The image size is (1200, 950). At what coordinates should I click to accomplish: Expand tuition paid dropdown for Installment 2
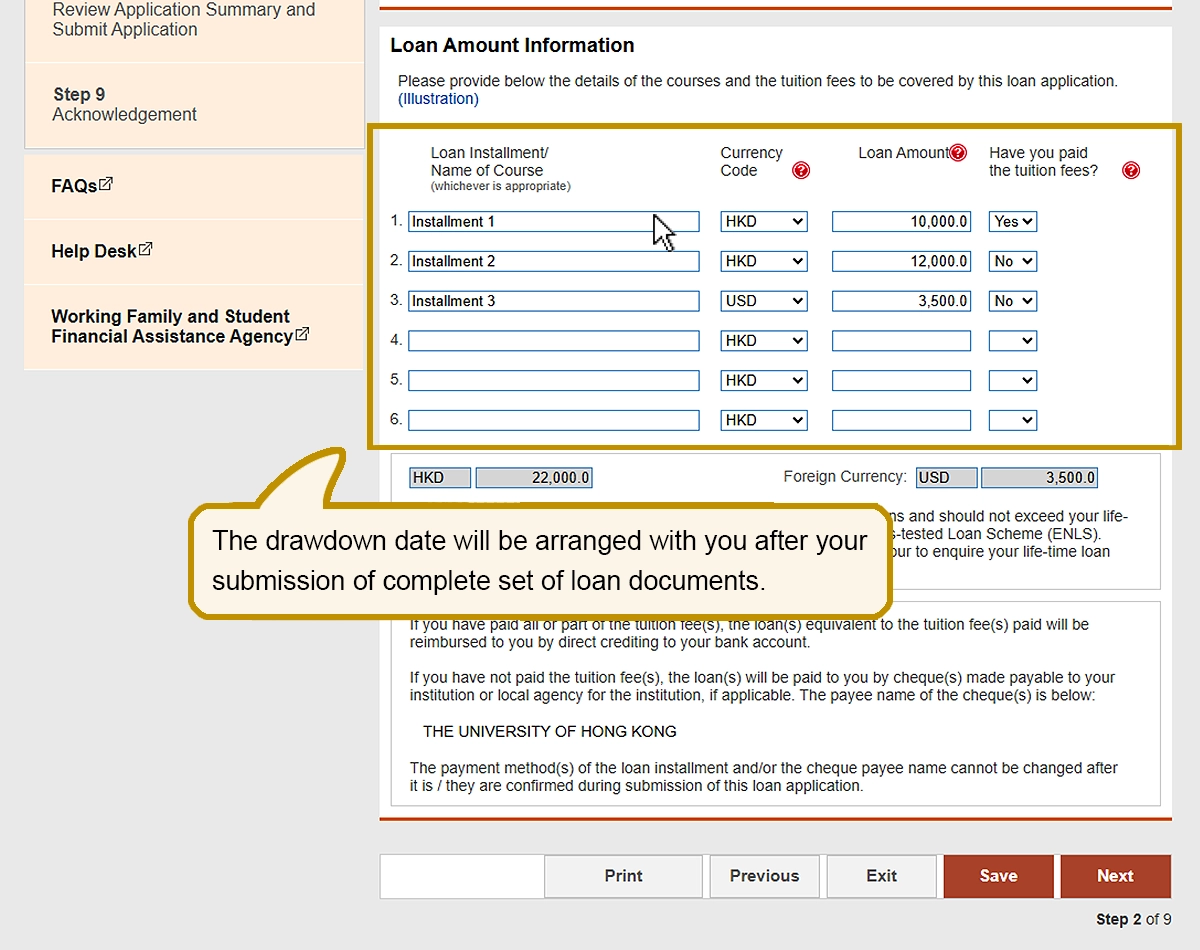tap(1013, 262)
